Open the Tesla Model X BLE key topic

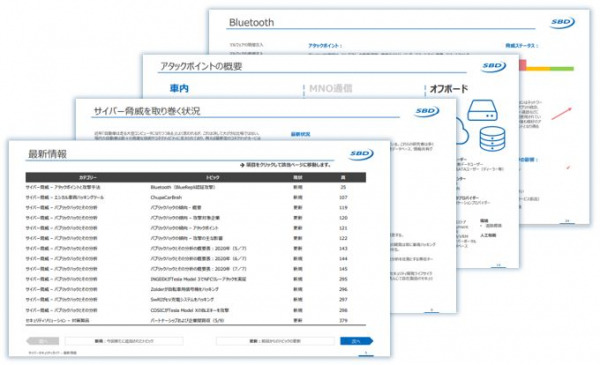195,310
